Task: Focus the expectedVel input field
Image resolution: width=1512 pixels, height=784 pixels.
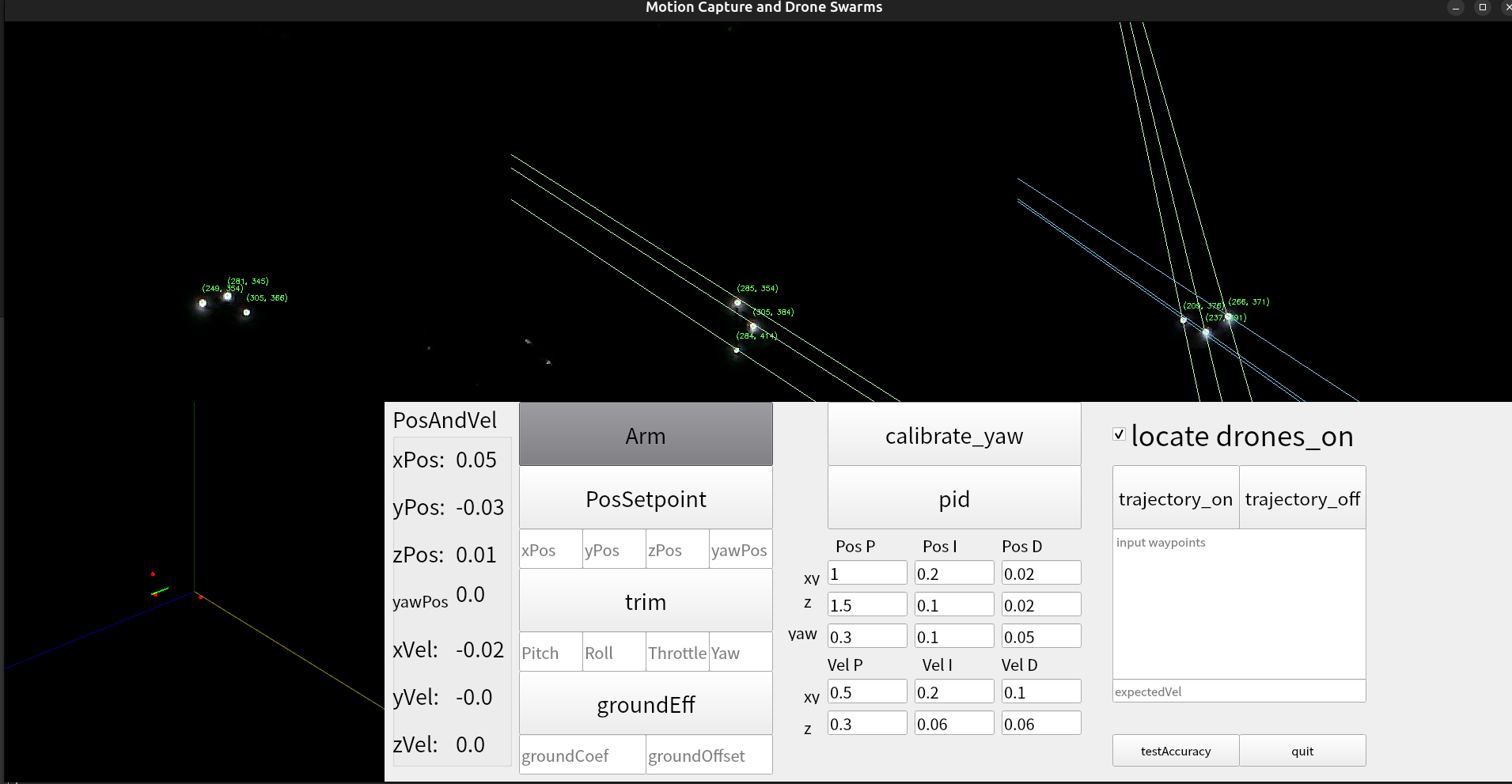Action: point(1238,691)
